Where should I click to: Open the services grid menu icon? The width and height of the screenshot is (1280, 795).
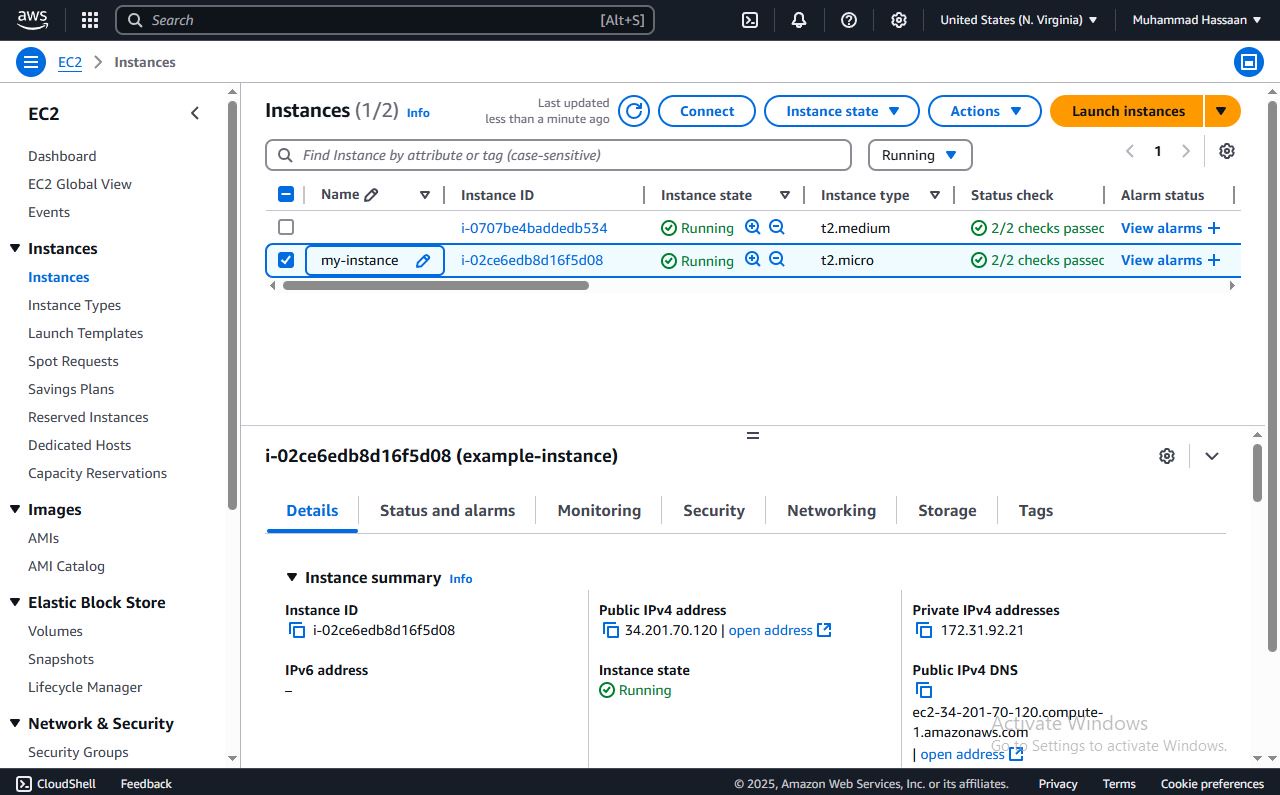tap(90, 20)
